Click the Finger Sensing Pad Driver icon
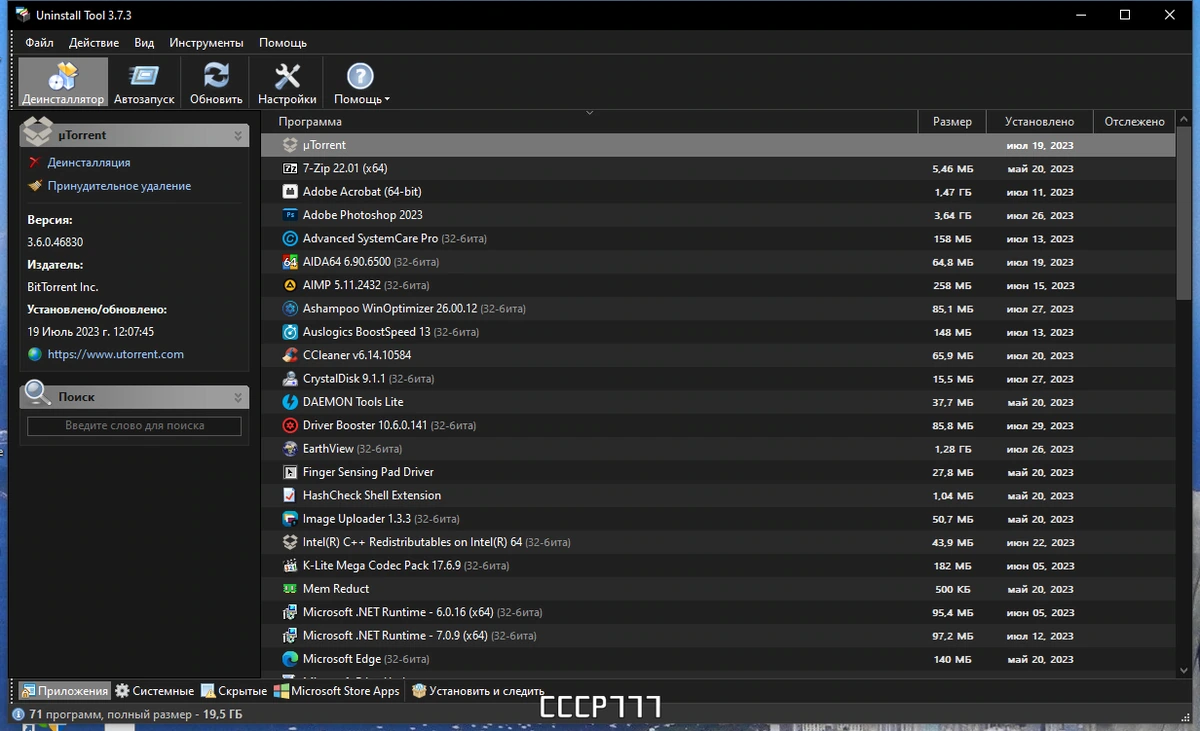This screenshot has width=1200, height=731. (290, 472)
